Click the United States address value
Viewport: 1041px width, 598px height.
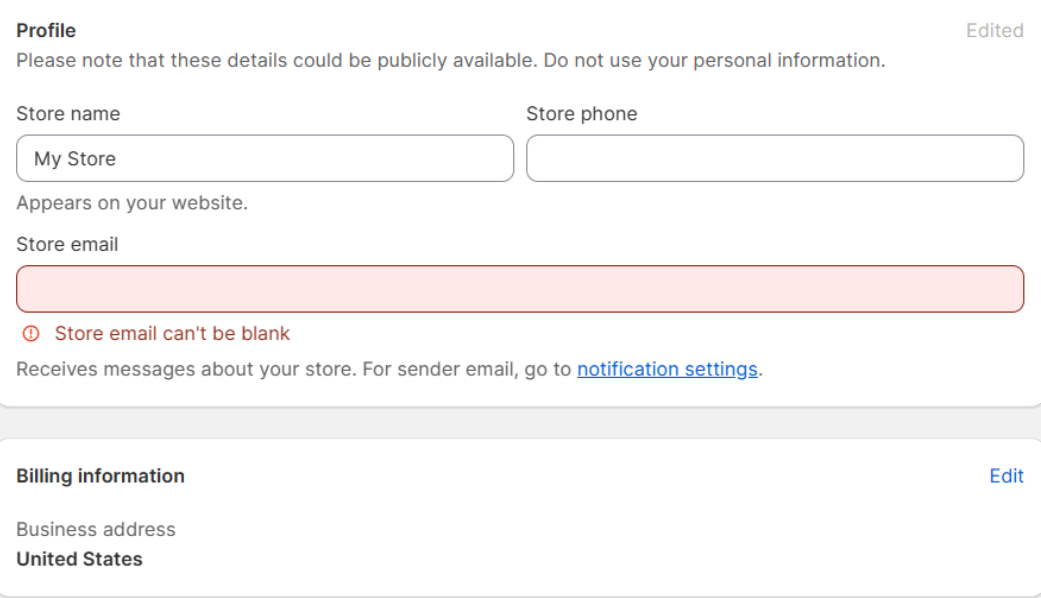[79, 559]
